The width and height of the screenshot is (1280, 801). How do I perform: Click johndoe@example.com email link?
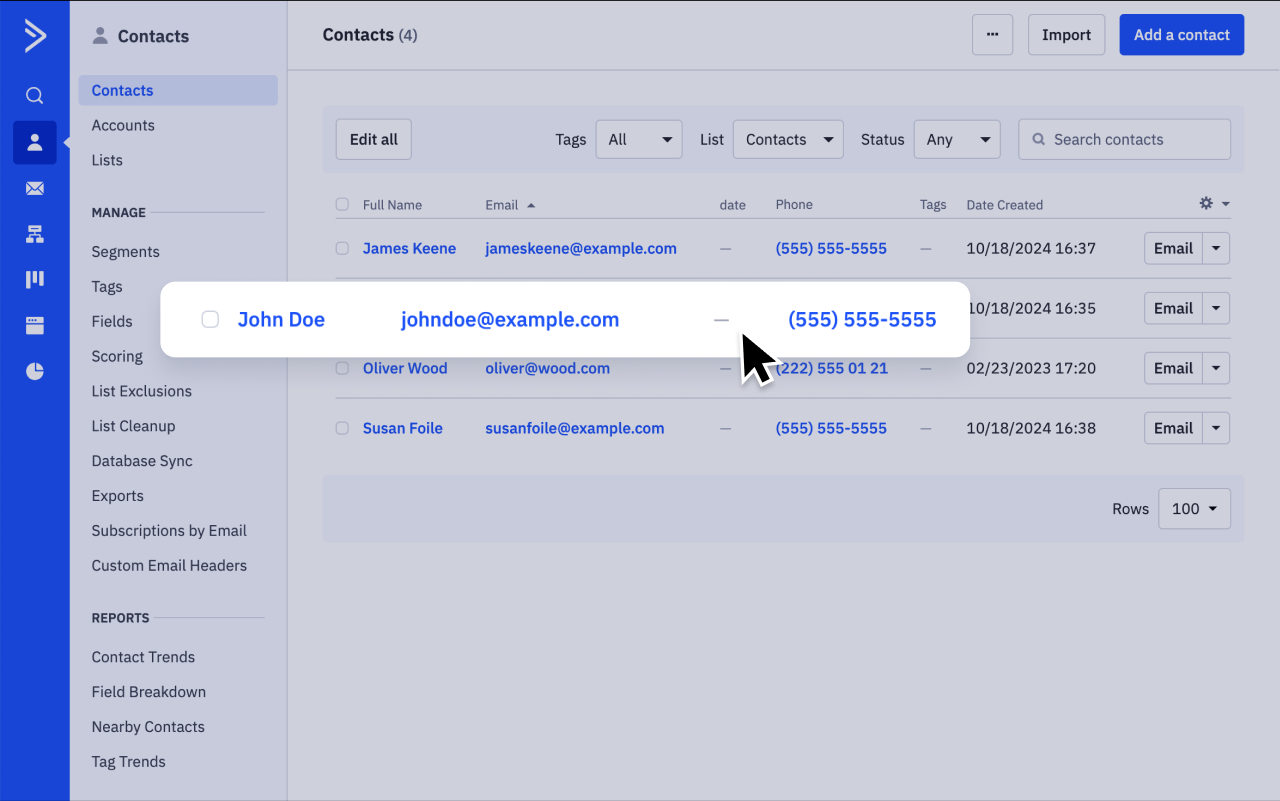point(510,320)
